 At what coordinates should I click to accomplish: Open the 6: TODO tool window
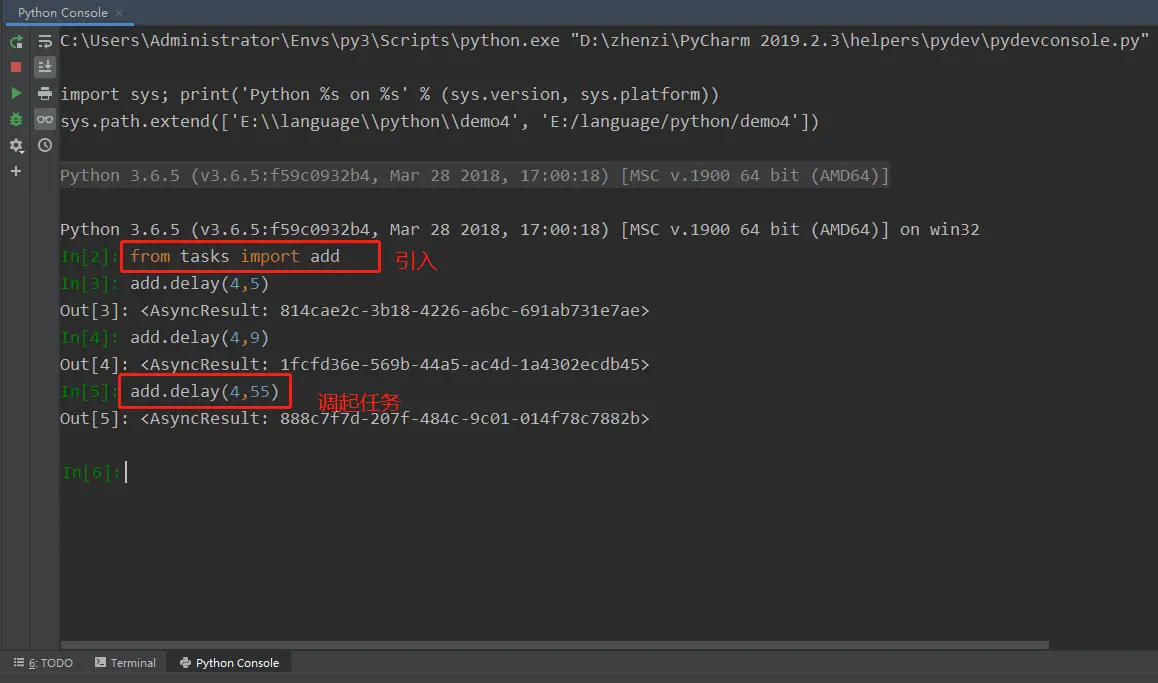pos(44,663)
